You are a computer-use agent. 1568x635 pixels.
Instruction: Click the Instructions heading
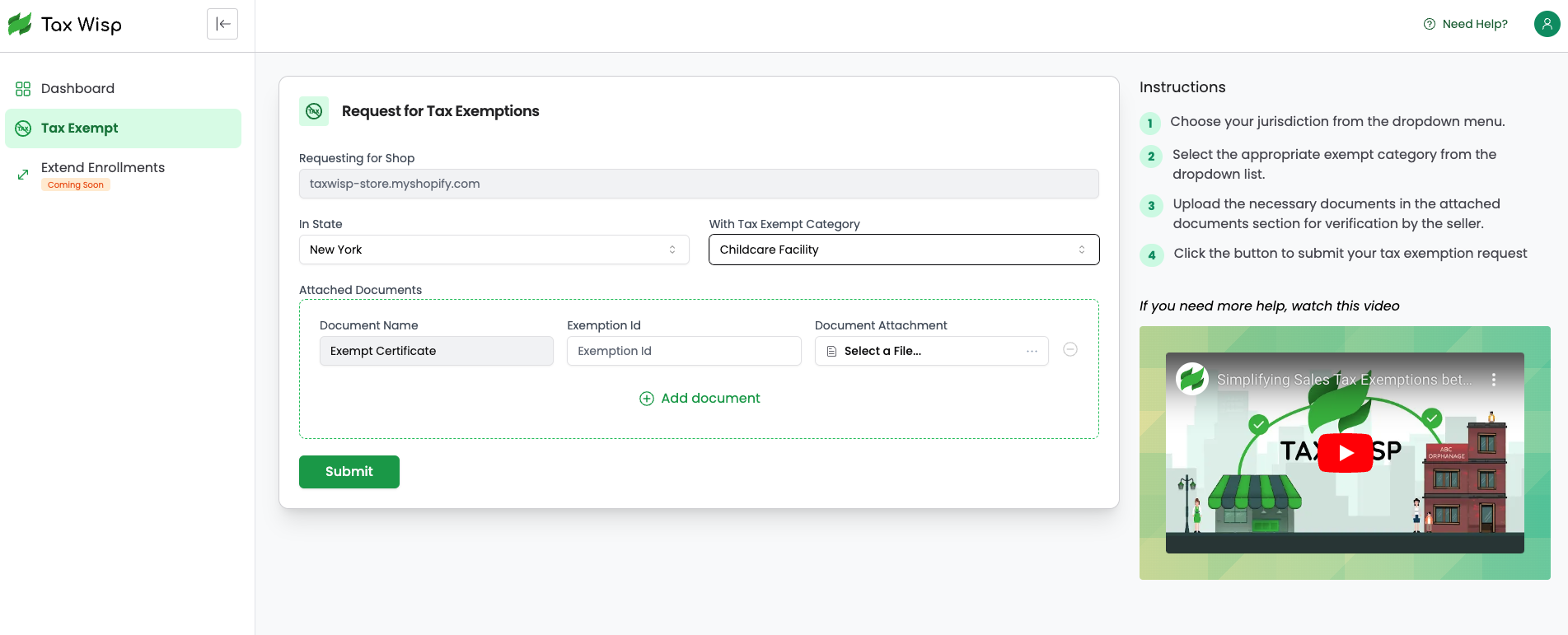1182,87
